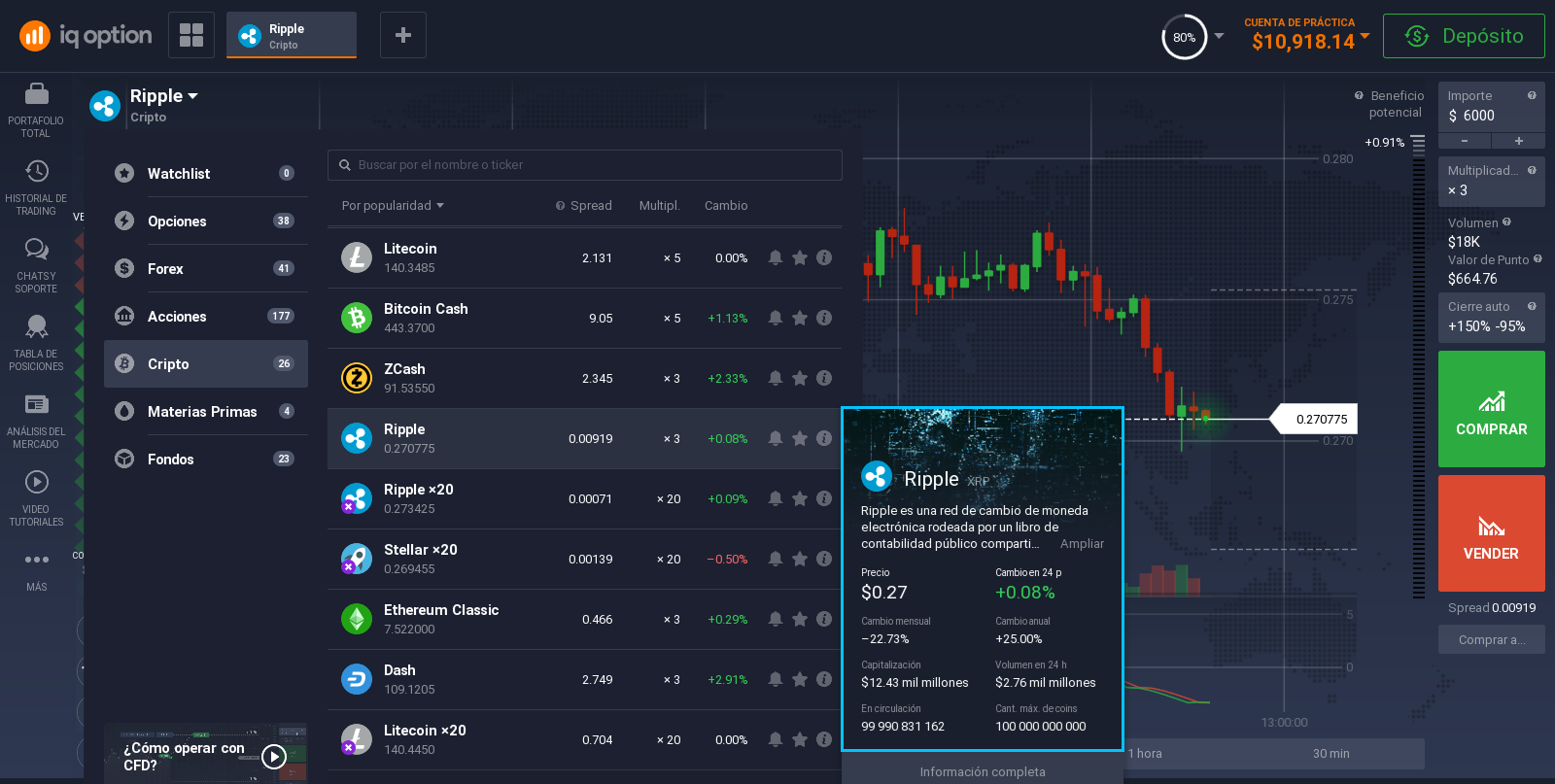The height and width of the screenshot is (784, 1555).
Task: Toggle favorite star for Litecoin
Action: tap(800, 257)
